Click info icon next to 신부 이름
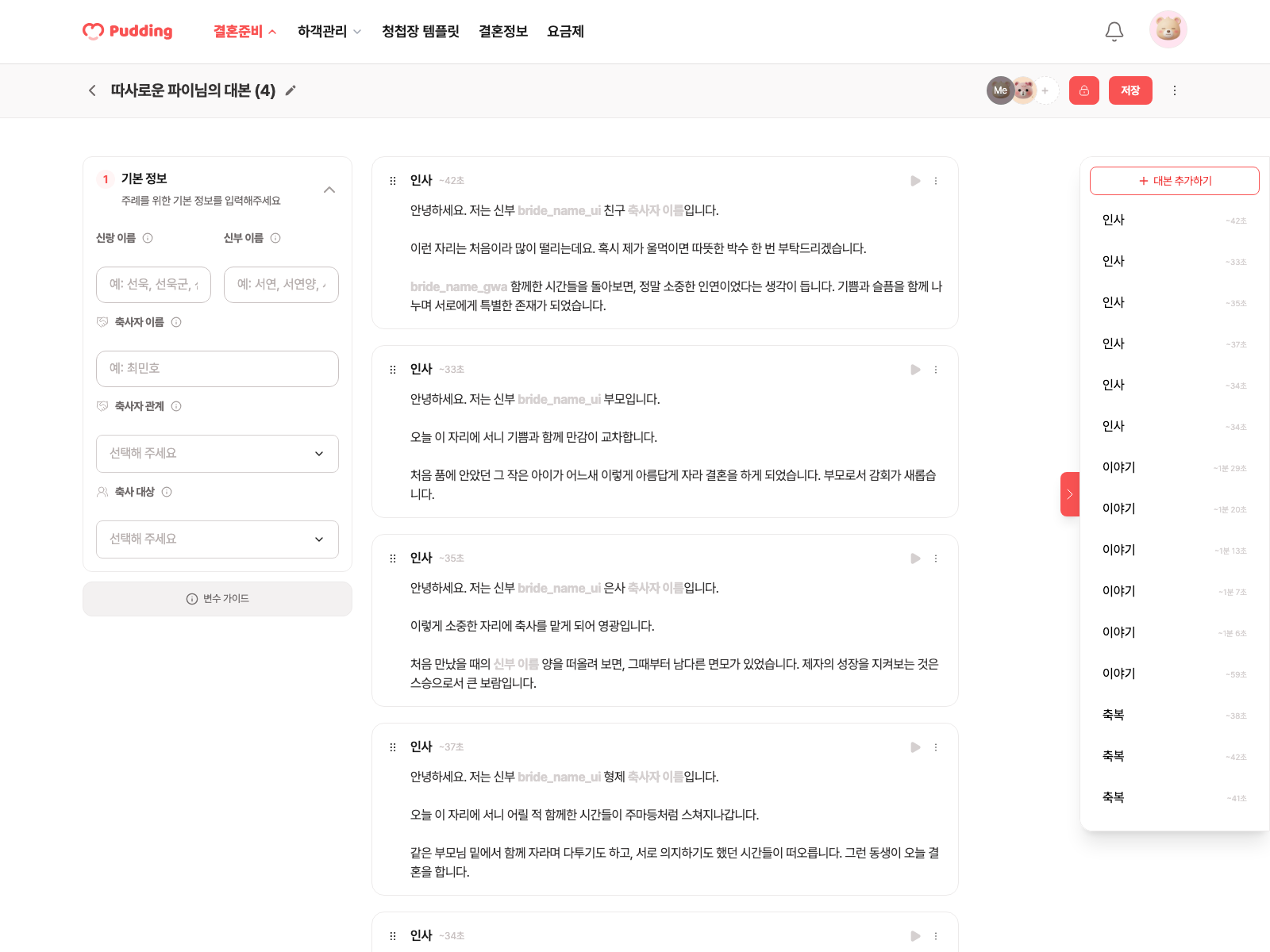This screenshot has height=952, width=1270. [x=275, y=238]
